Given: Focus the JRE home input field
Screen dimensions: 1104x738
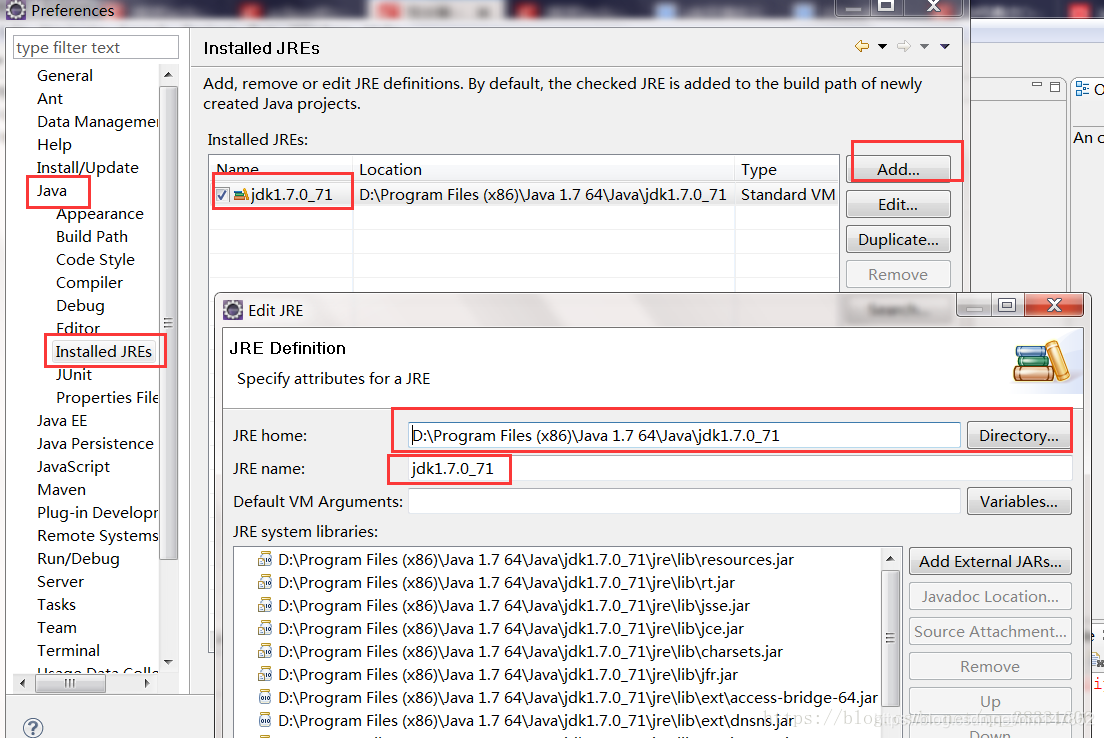Looking at the screenshot, I should [684, 435].
